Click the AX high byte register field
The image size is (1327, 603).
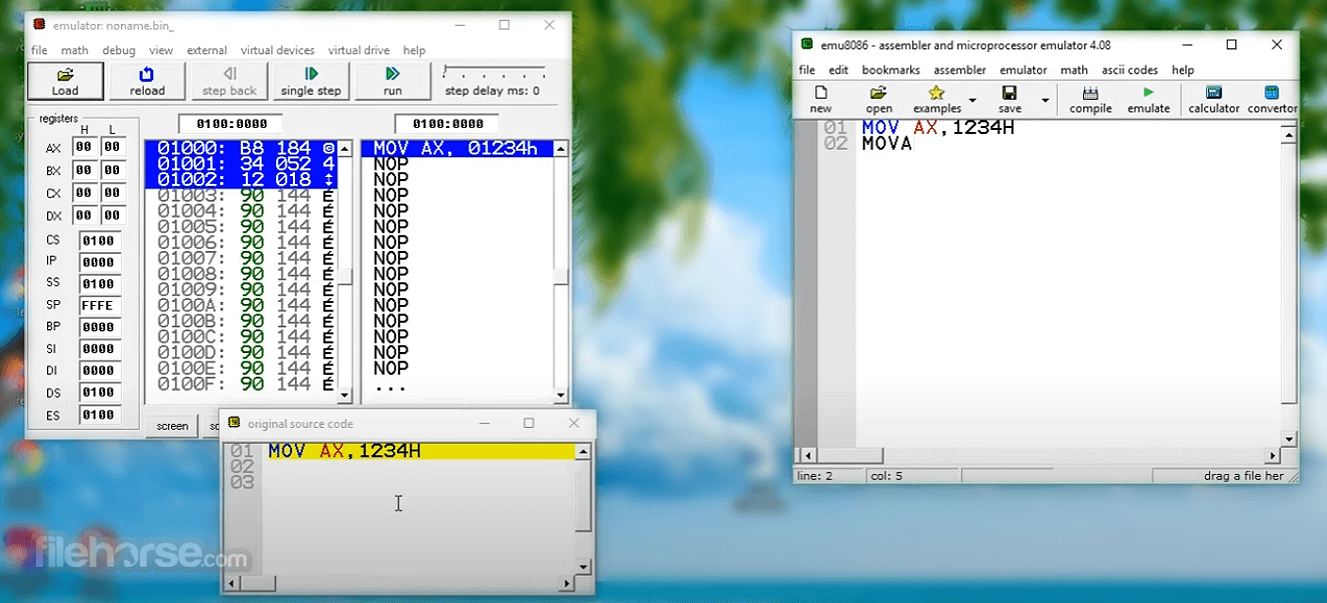[x=84, y=147]
